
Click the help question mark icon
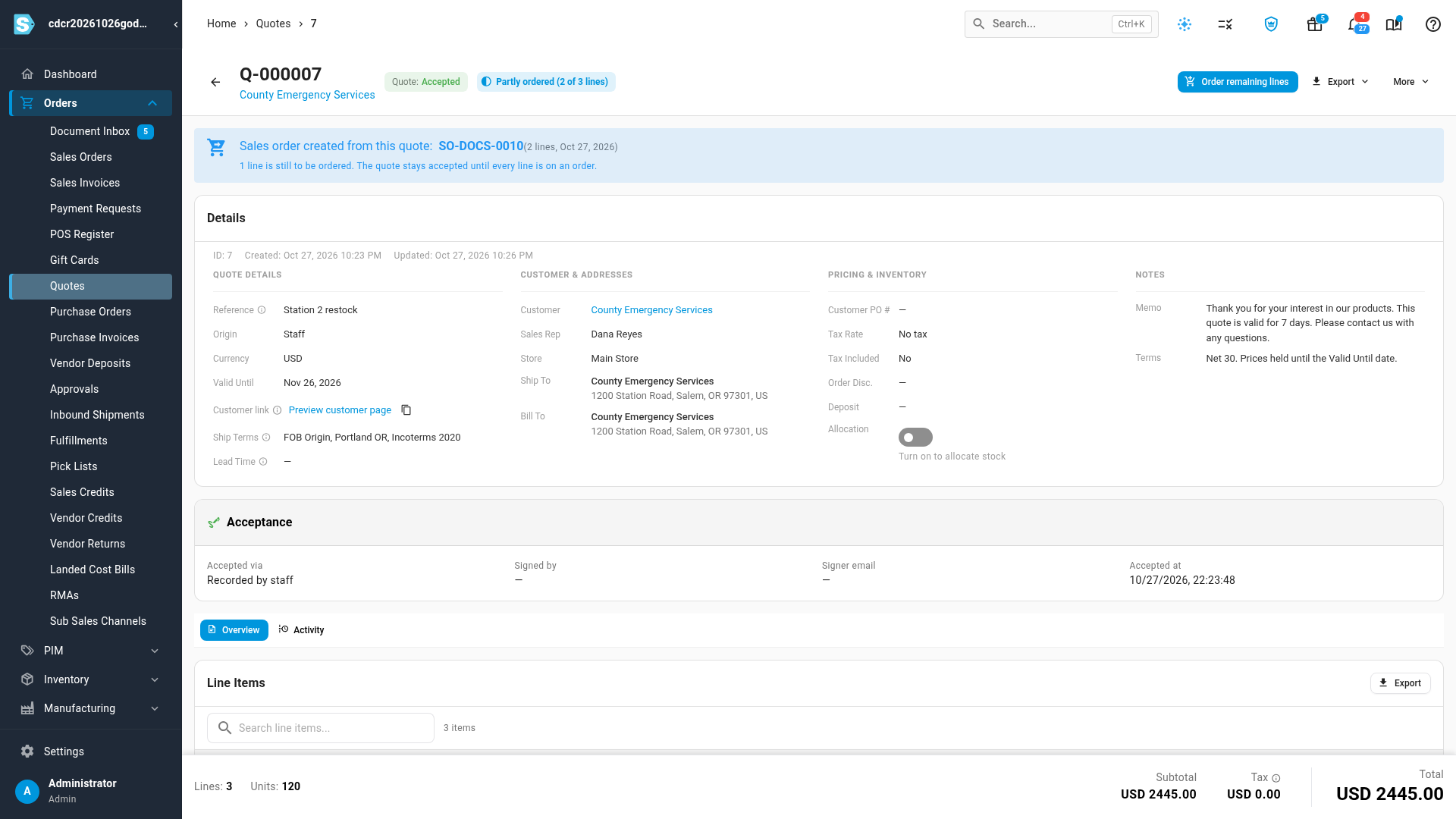[1433, 24]
